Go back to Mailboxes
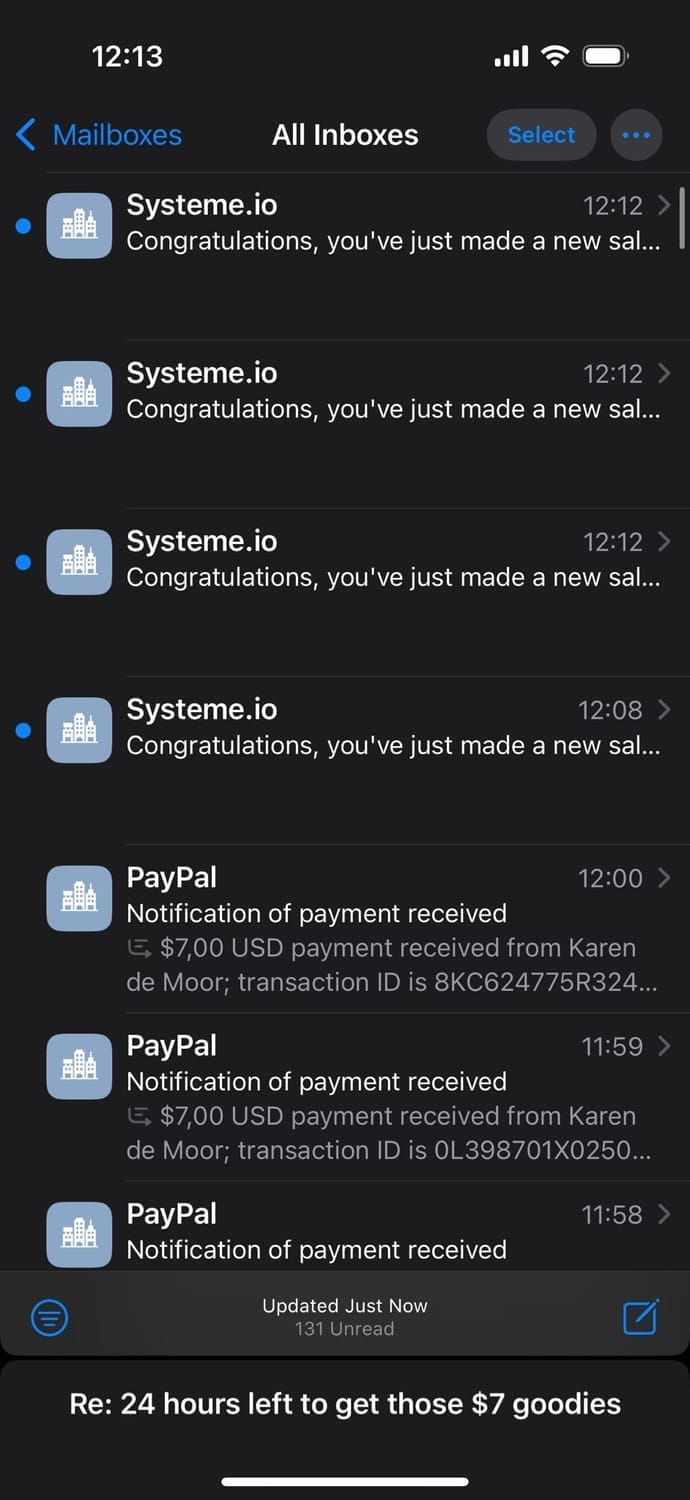 point(117,135)
